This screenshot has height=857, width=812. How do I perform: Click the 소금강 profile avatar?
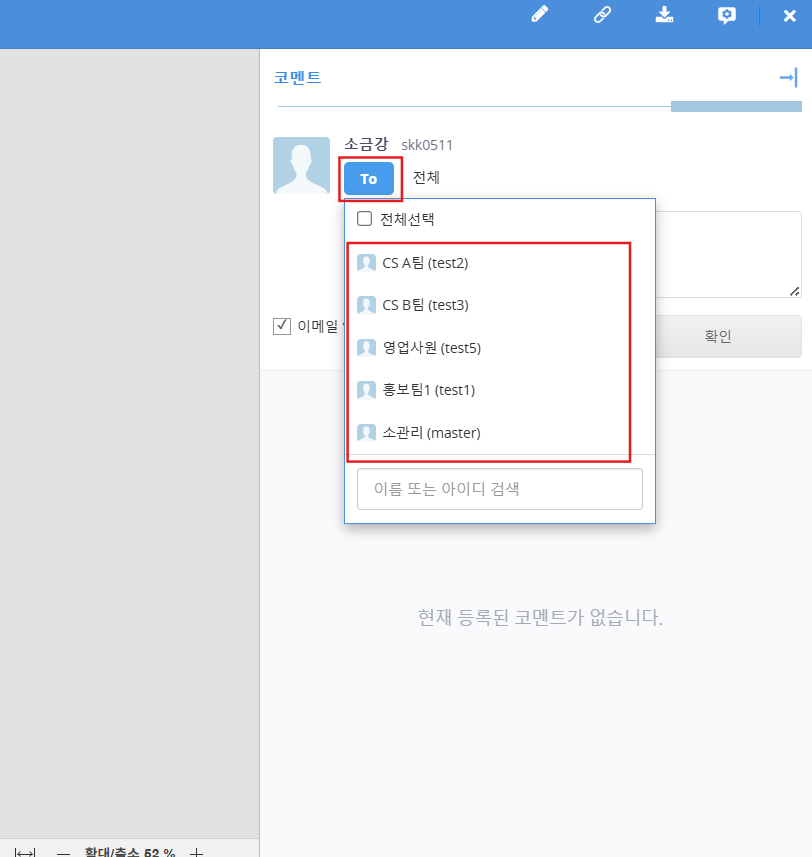[x=301, y=165]
